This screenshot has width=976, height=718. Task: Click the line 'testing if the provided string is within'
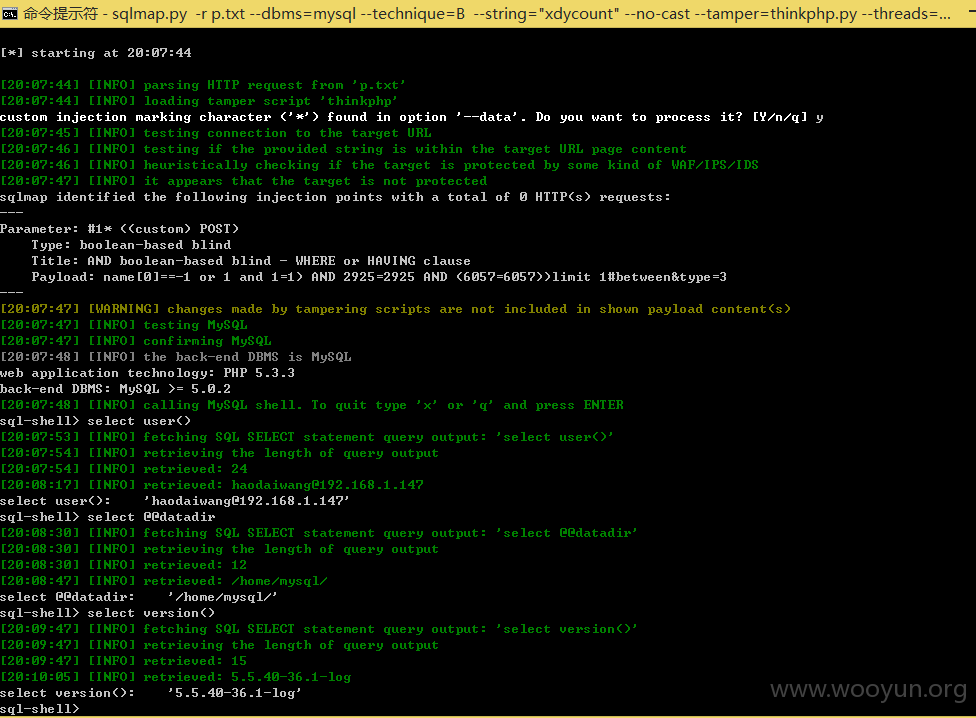pos(343,149)
